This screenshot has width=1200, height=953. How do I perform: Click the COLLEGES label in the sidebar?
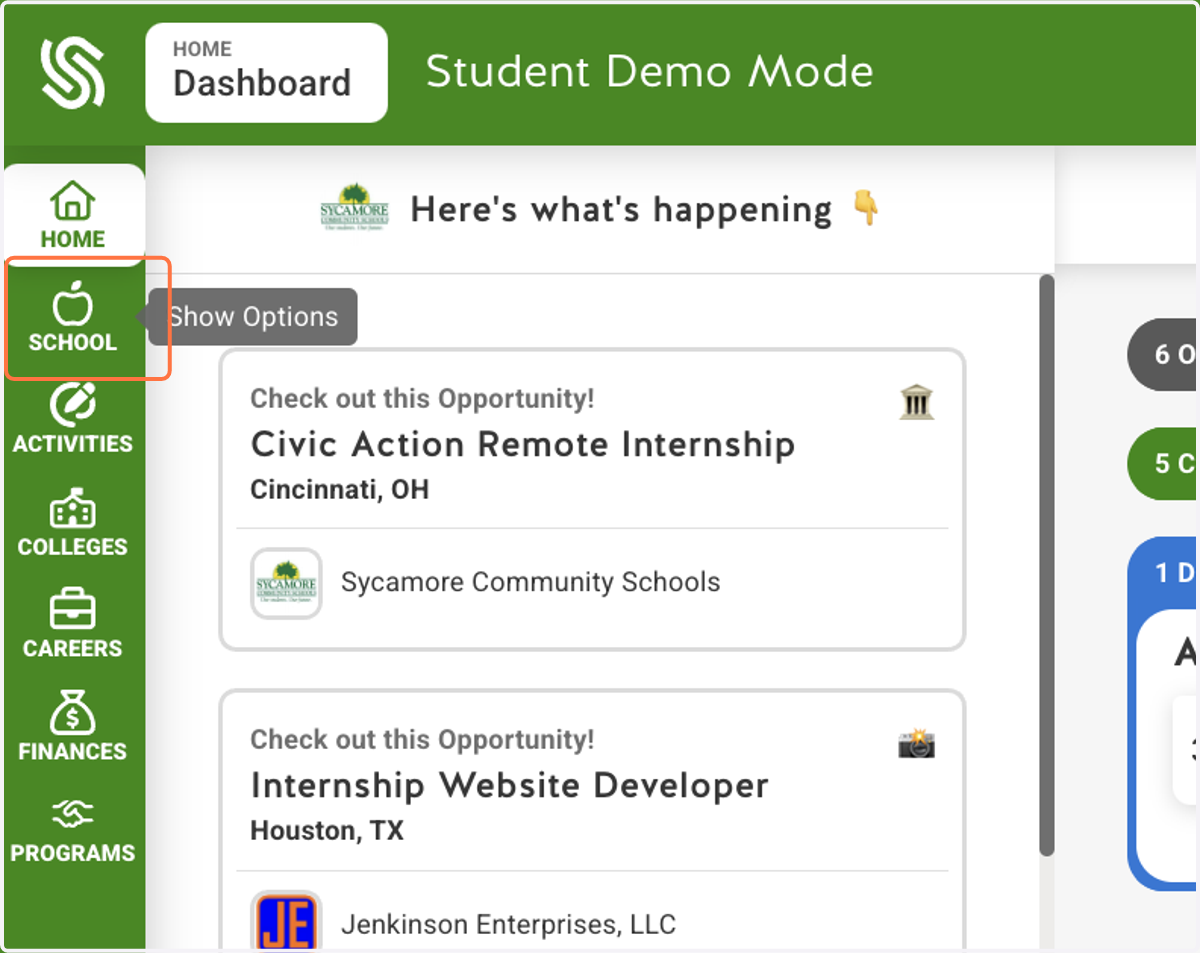pos(73,547)
